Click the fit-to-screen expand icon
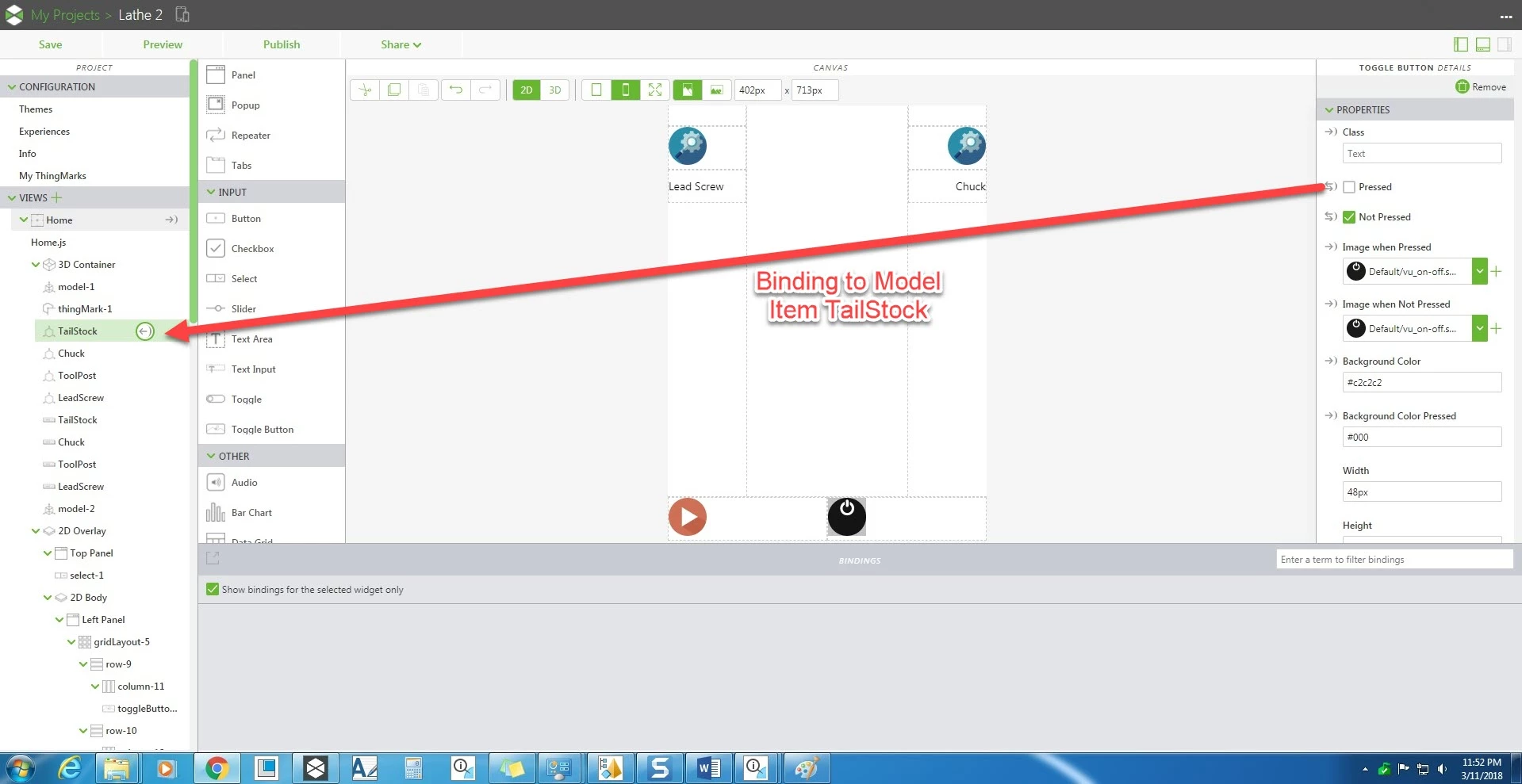1522x784 pixels. click(x=655, y=90)
